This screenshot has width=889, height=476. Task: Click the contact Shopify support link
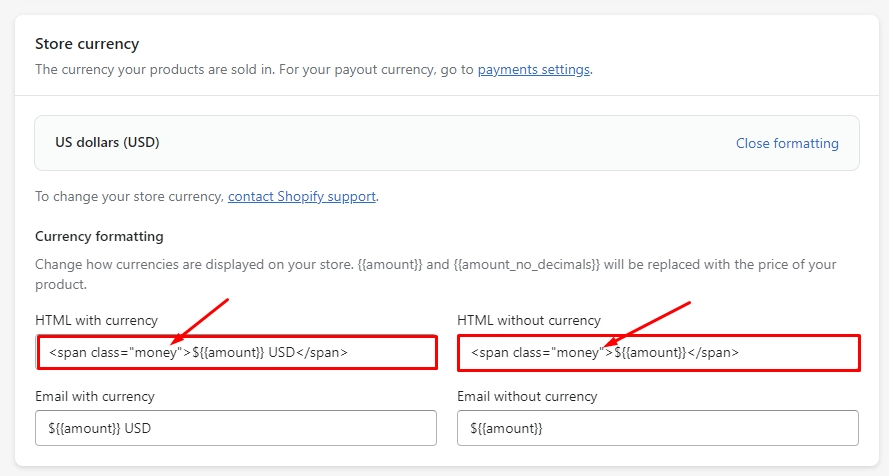pos(301,196)
